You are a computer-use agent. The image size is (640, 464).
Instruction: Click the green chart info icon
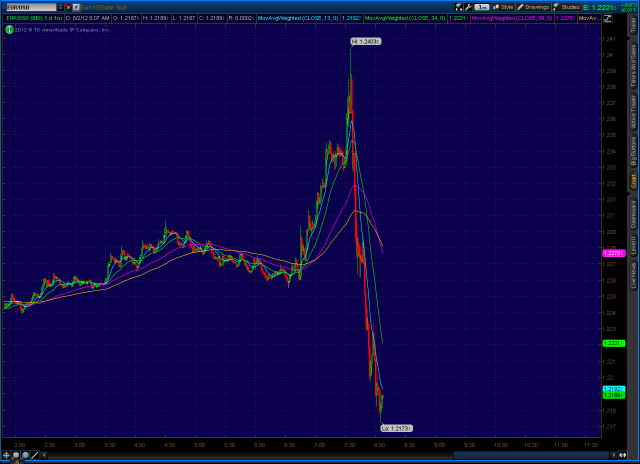click(x=9, y=30)
